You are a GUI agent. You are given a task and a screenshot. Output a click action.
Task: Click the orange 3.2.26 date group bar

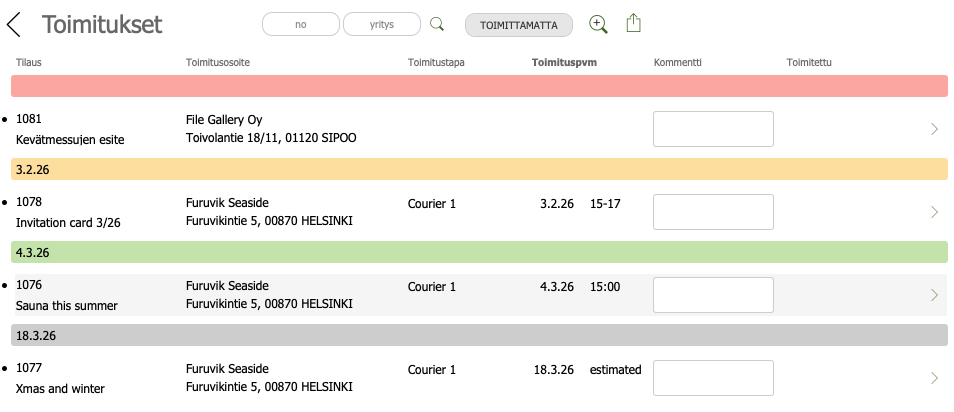coord(478,169)
